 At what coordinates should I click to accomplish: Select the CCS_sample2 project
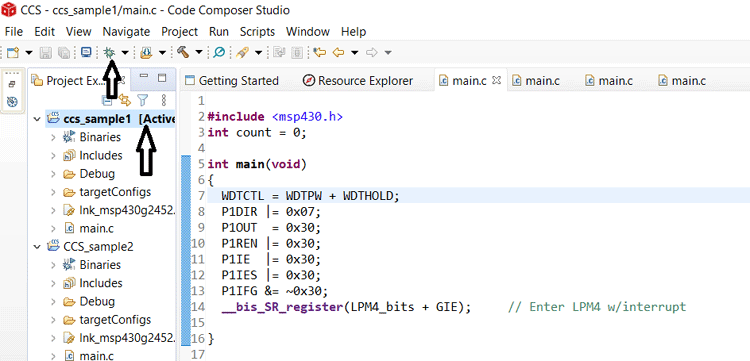[x=90, y=247]
